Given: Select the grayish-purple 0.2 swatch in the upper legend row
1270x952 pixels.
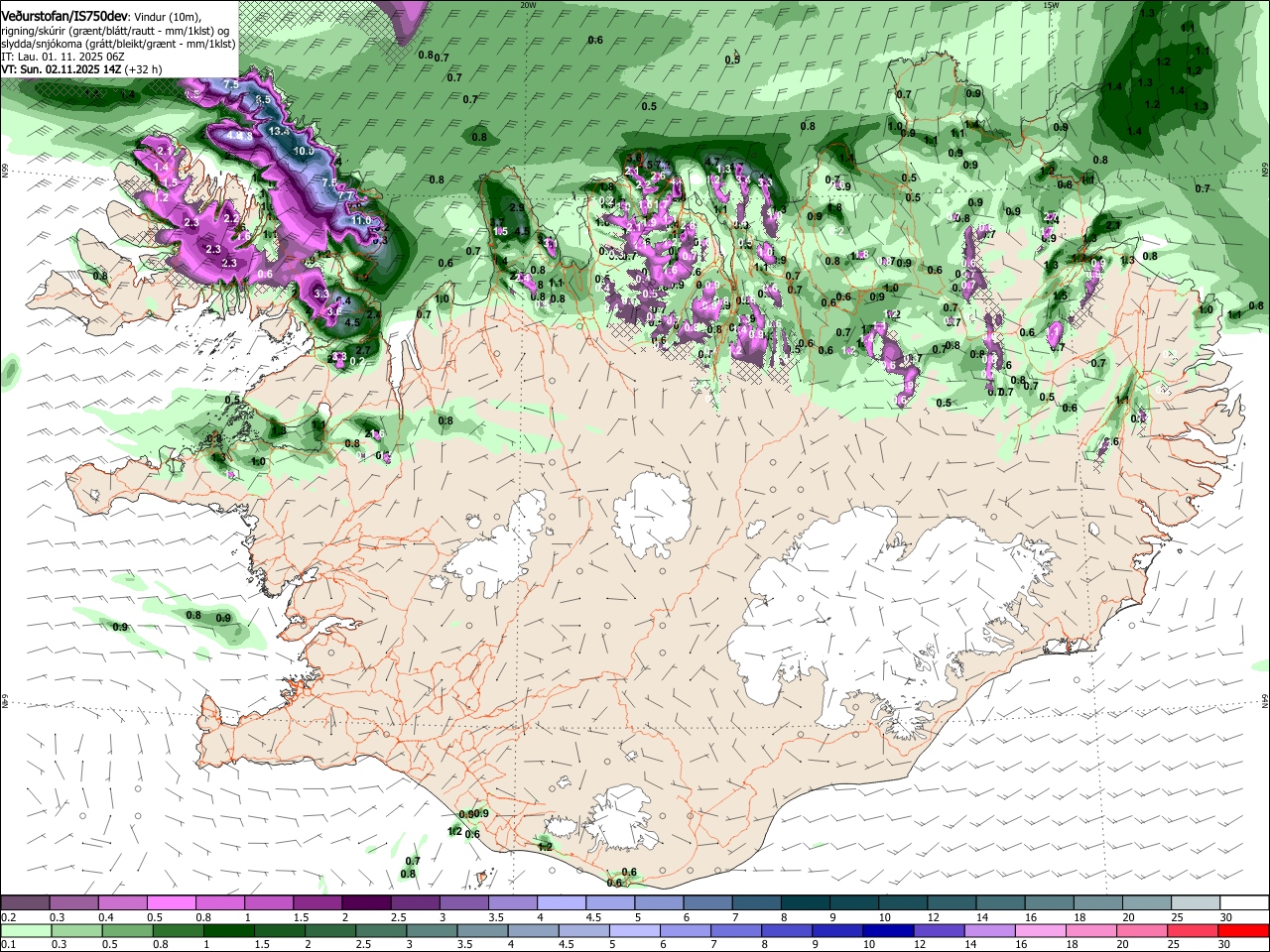Looking at the screenshot, I should [x=24, y=902].
